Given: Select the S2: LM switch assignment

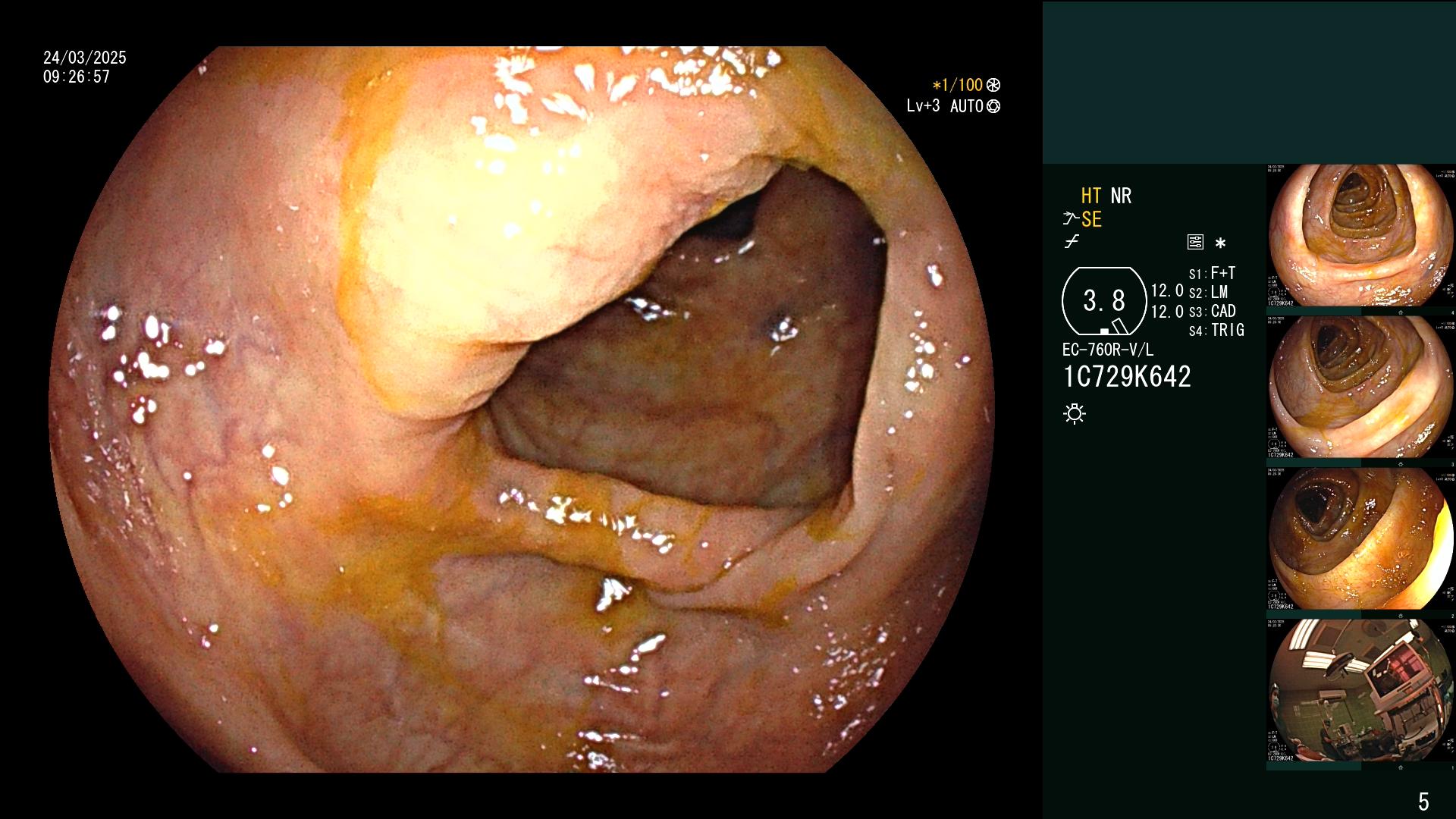Looking at the screenshot, I should coord(1208,292).
